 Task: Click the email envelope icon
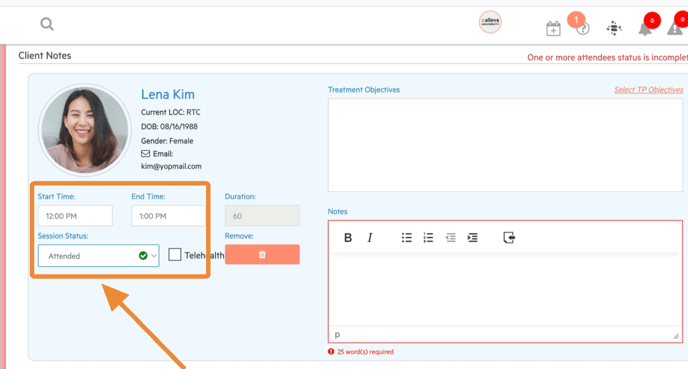(x=145, y=154)
